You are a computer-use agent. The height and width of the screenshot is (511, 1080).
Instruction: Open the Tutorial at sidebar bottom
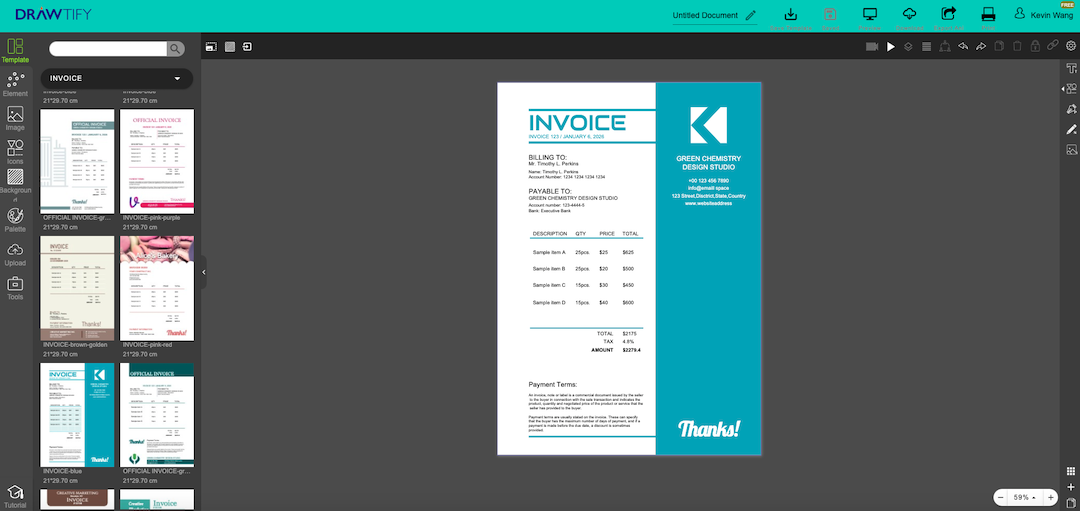coord(15,497)
